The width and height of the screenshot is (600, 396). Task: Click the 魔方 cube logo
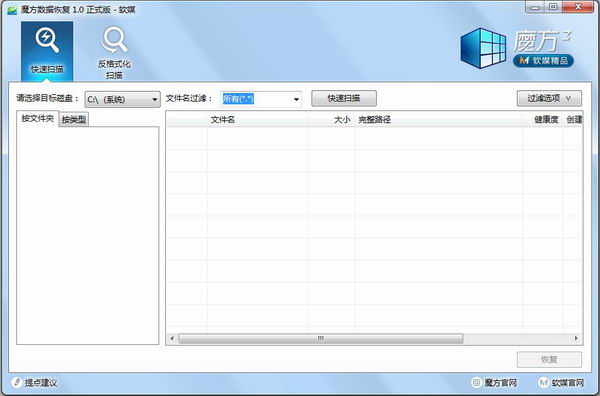(x=483, y=48)
